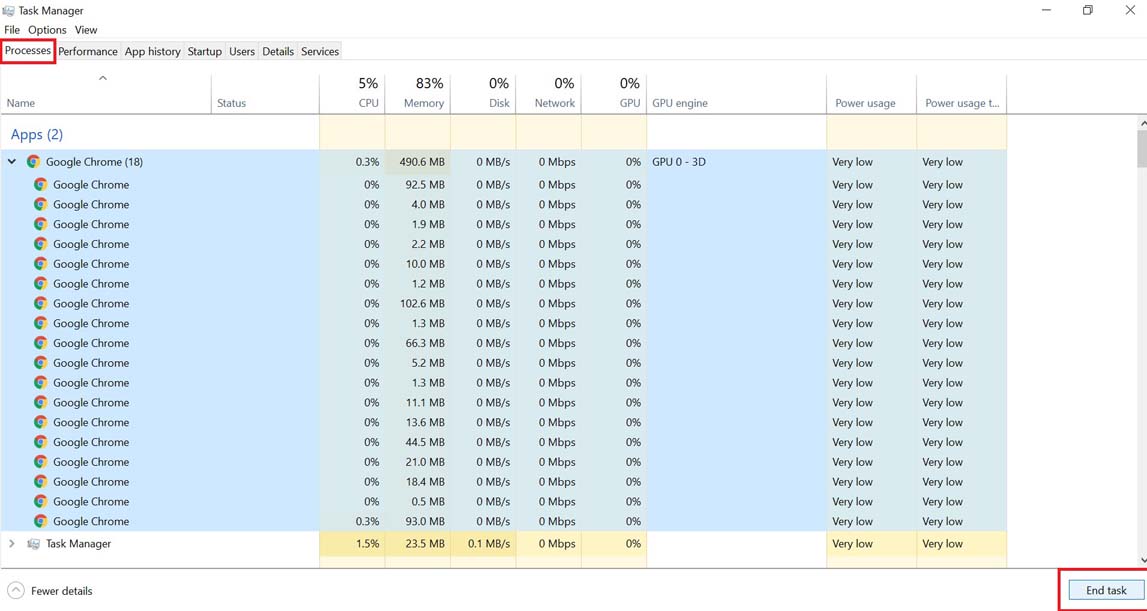Click the Chrome icon in the 0.5 MB row
This screenshot has width=1147, height=611.
coord(40,501)
